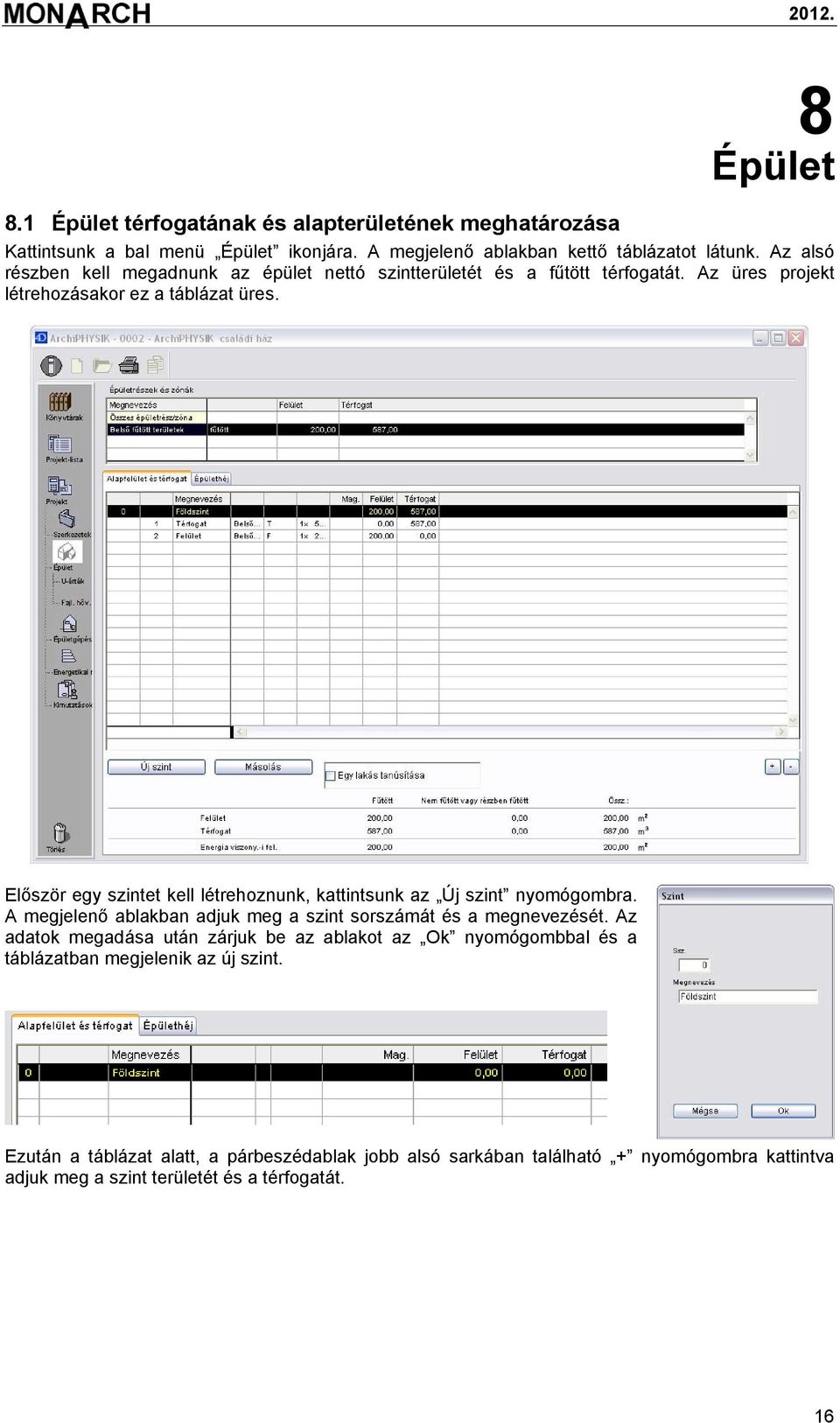Click the Törlés trash bin icon

pos(60,831)
